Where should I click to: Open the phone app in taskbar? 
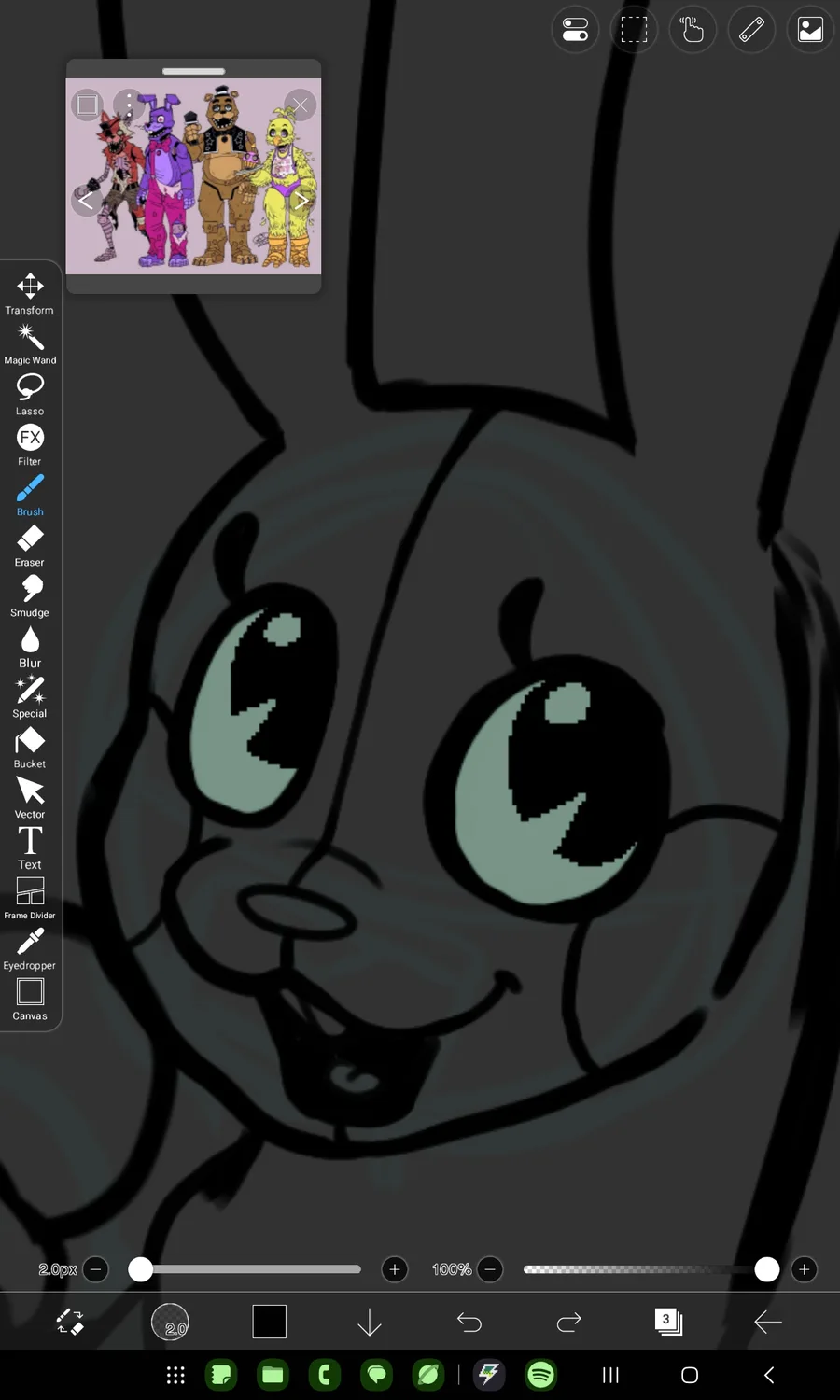(324, 1375)
